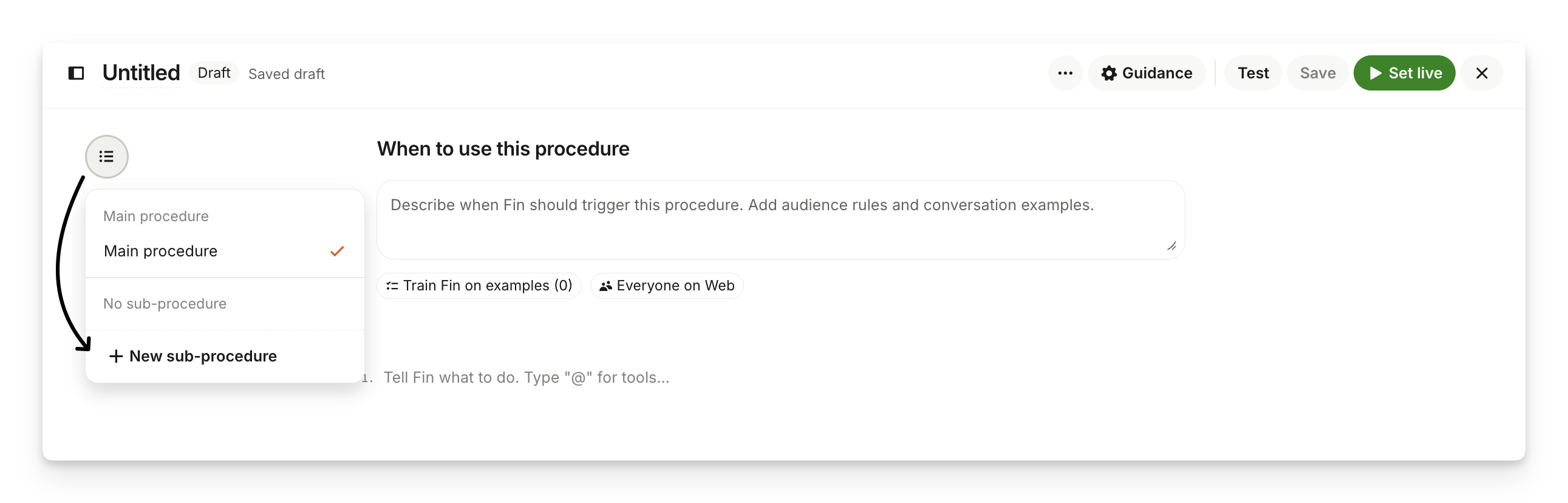1568x503 pixels.
Task: Open the Everyone on Web audience selector
Action: [x=667, y=286]
